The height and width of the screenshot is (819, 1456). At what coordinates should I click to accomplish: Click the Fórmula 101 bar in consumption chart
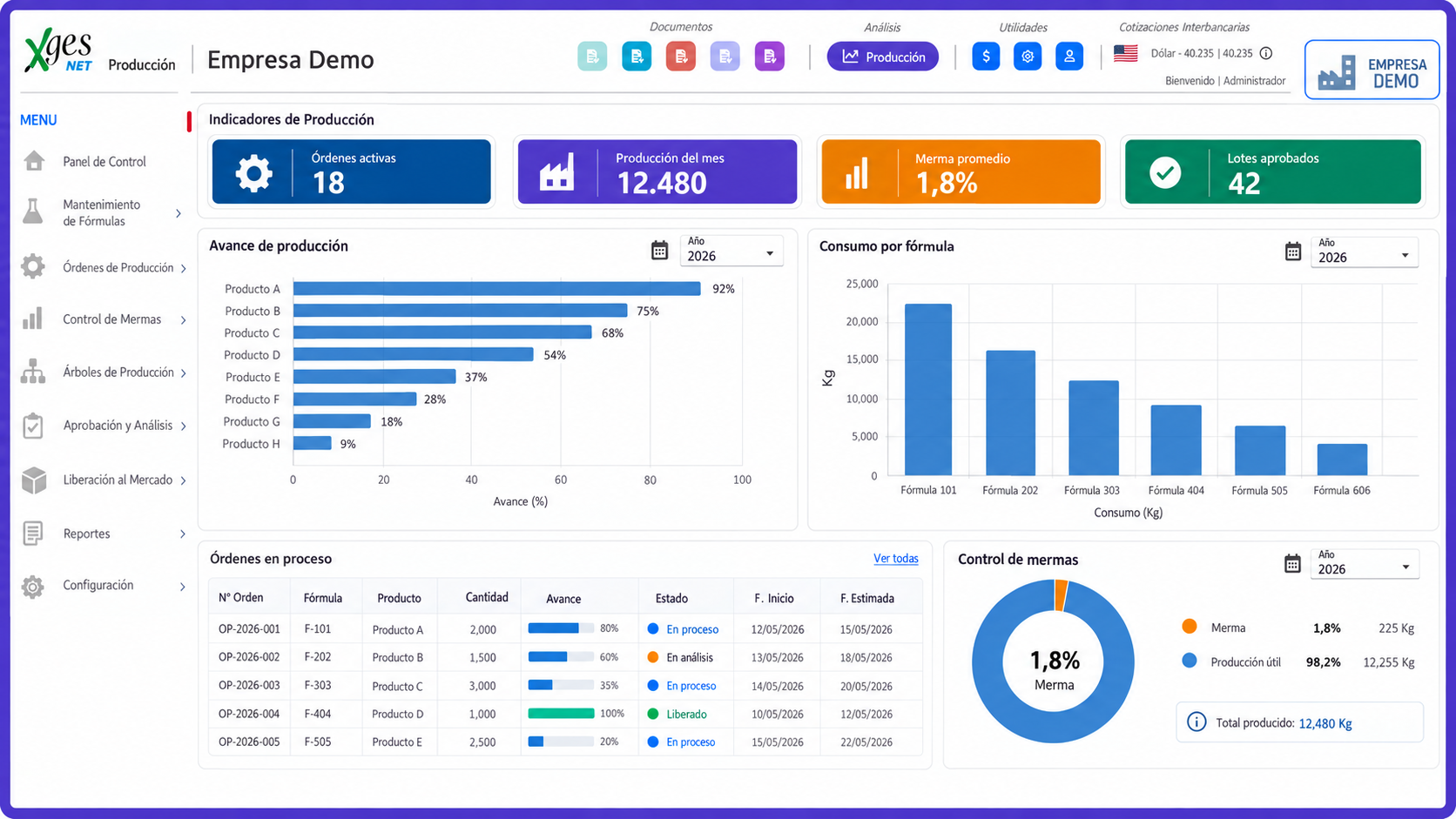(928, 390)
